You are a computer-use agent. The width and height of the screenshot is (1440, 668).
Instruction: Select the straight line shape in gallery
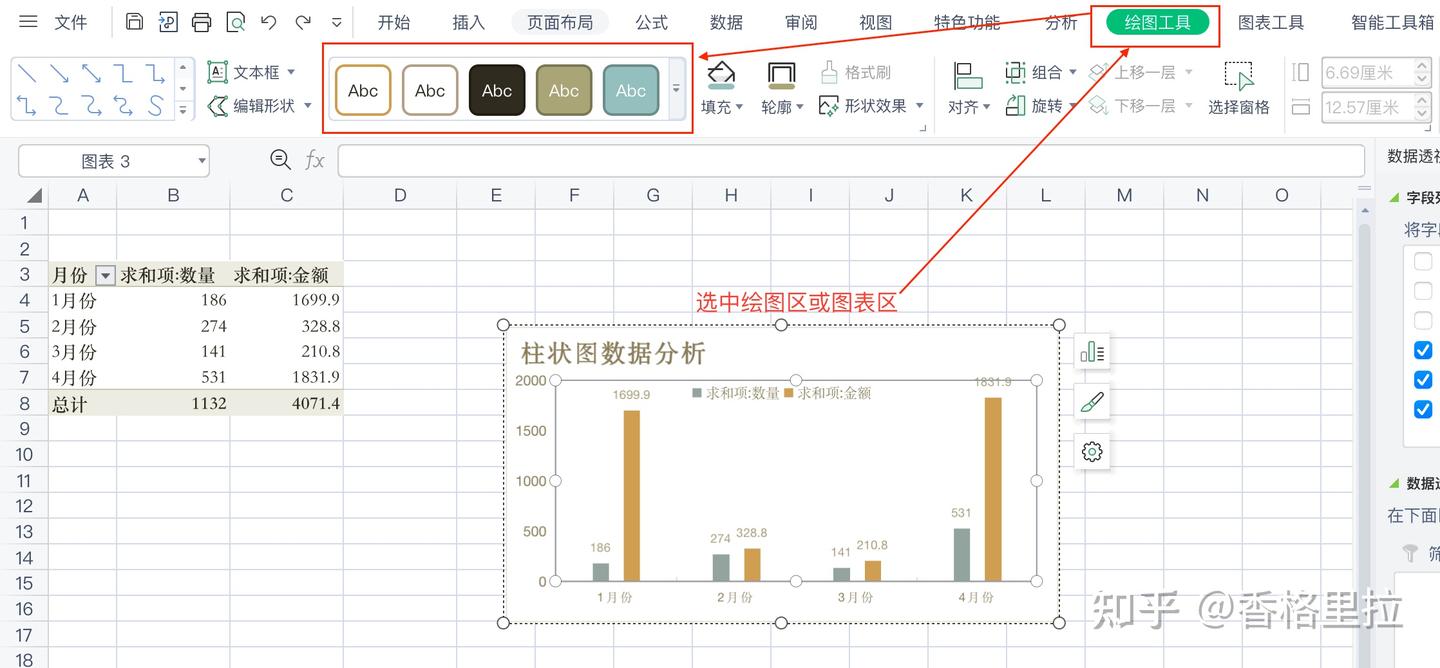point(28,73)
